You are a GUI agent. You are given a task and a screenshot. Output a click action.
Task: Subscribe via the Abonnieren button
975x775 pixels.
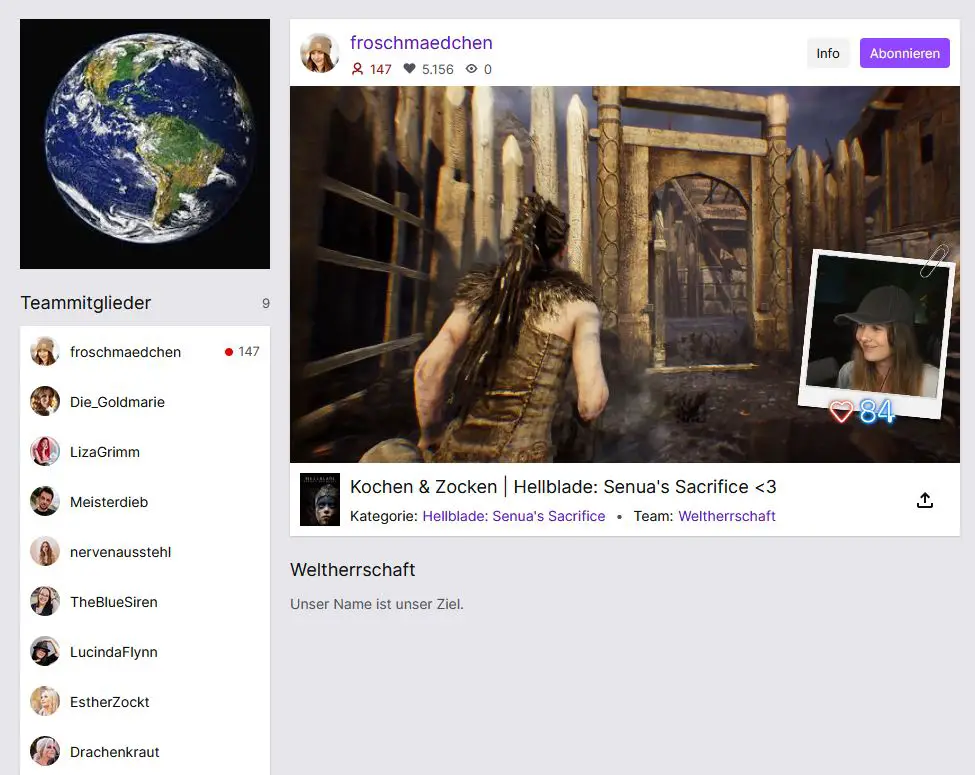point(904,53)
